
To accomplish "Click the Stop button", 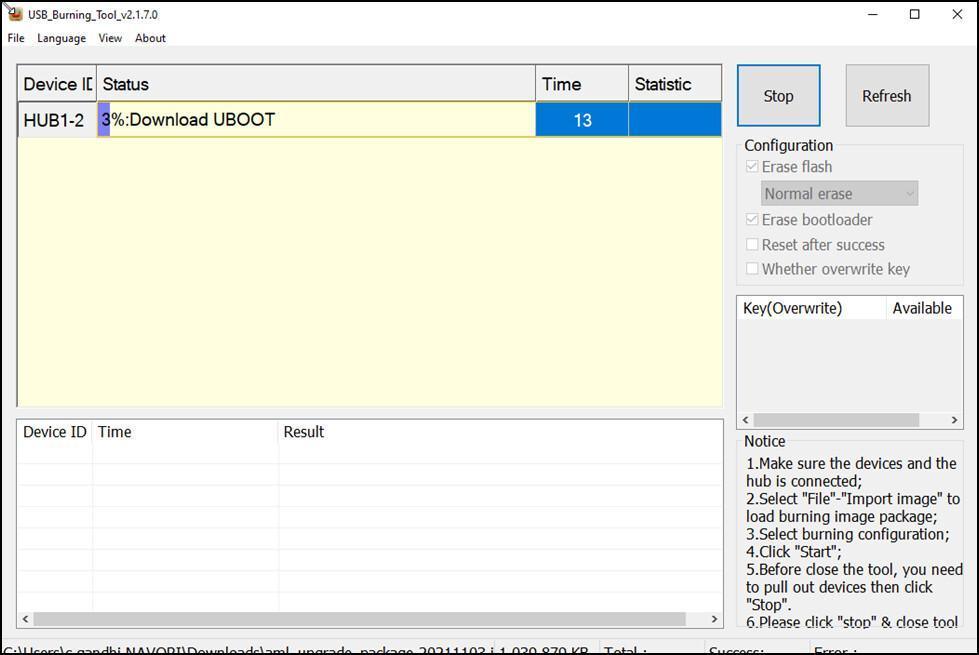I will 779,96.
